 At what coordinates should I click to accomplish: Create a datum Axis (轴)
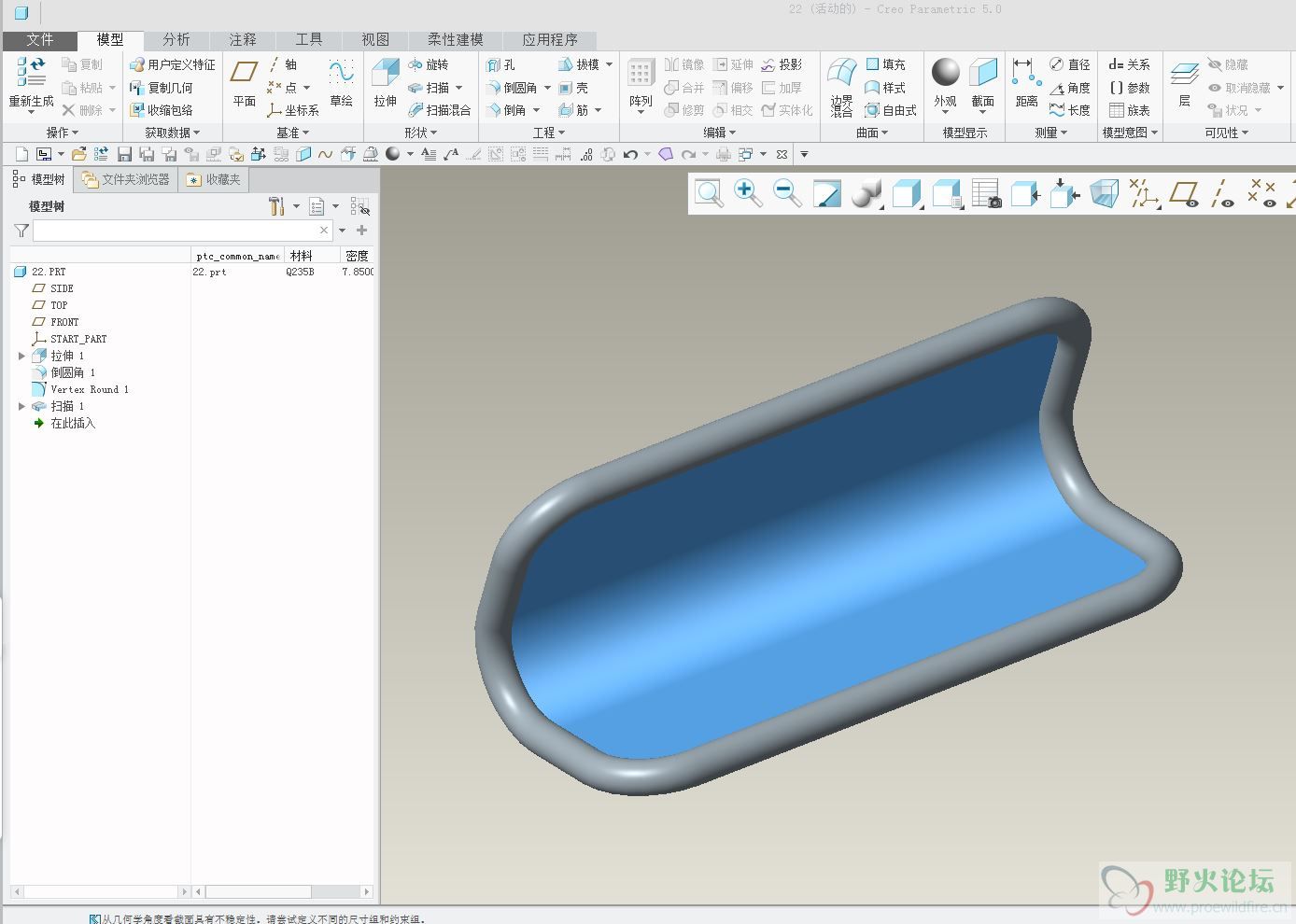click(282, 64)
